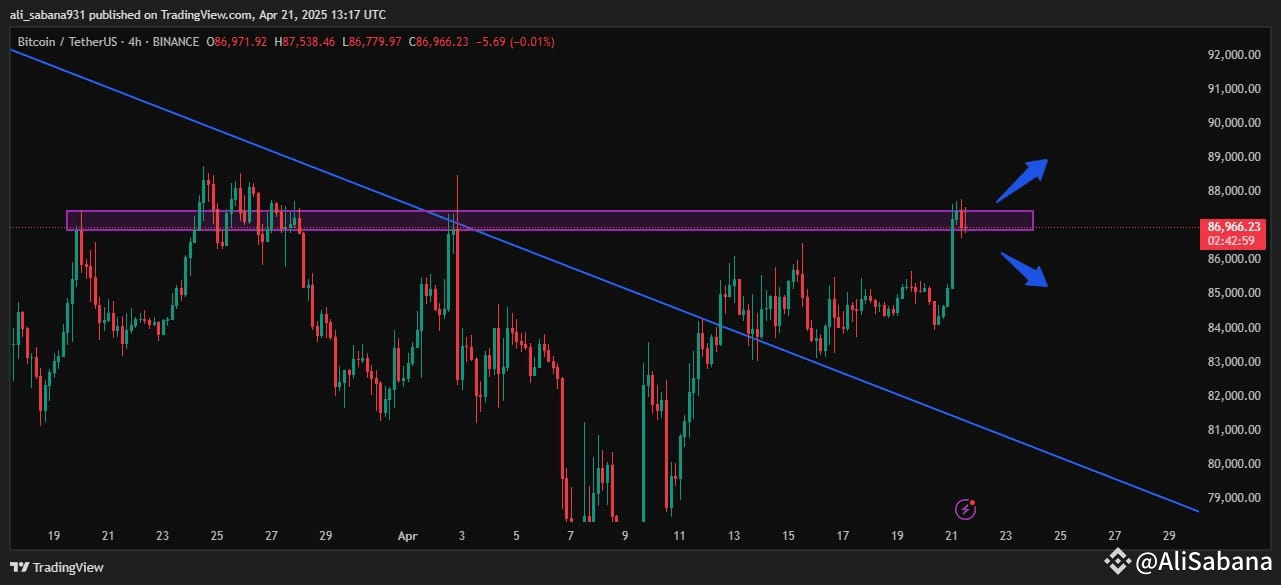Click the purple lightning event icon
The width and height of the screenshot is (1281, 585).
[966, 509]
